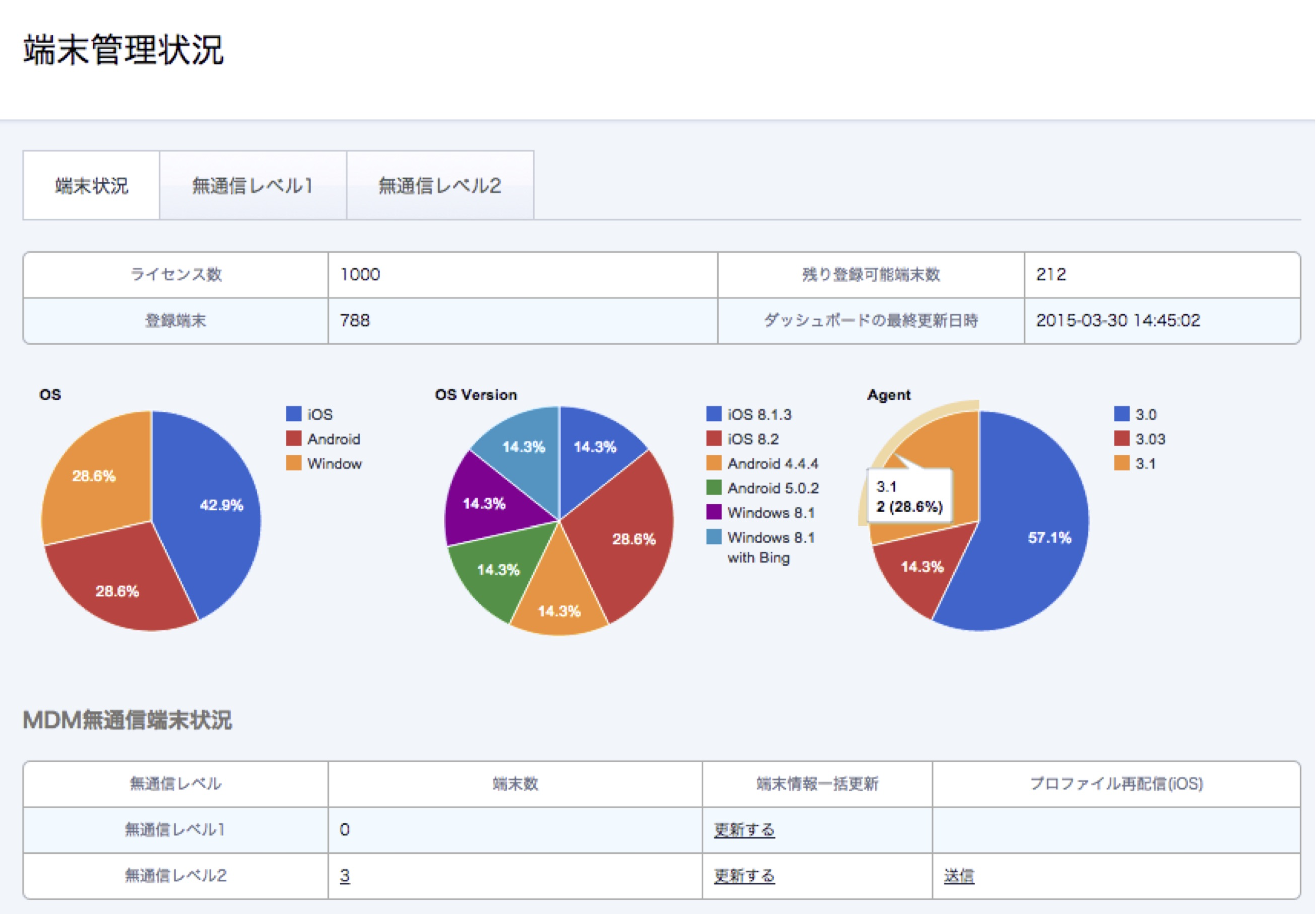The image size is (1316, 914).
Task: Click the MDM無通信端末状況 section heading
Action: 127,720
